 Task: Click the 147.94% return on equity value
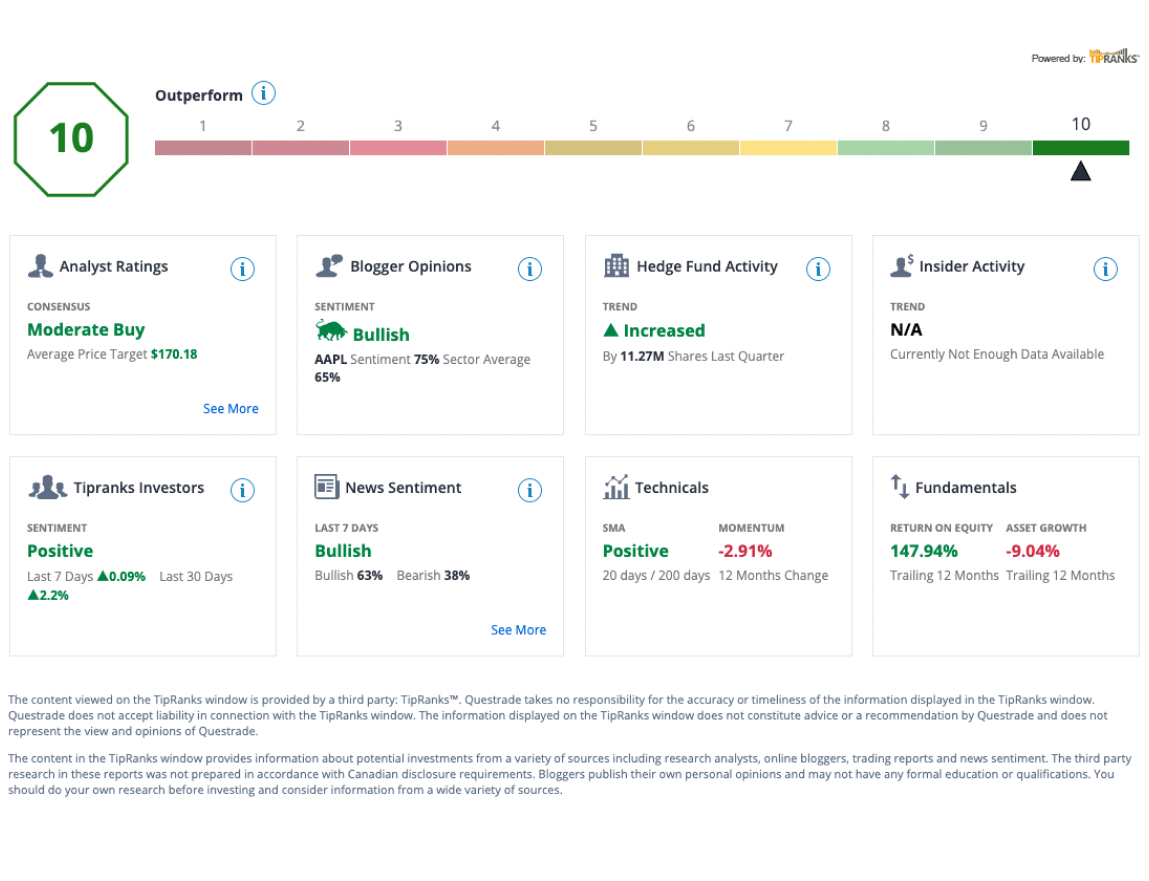[923, 551]
